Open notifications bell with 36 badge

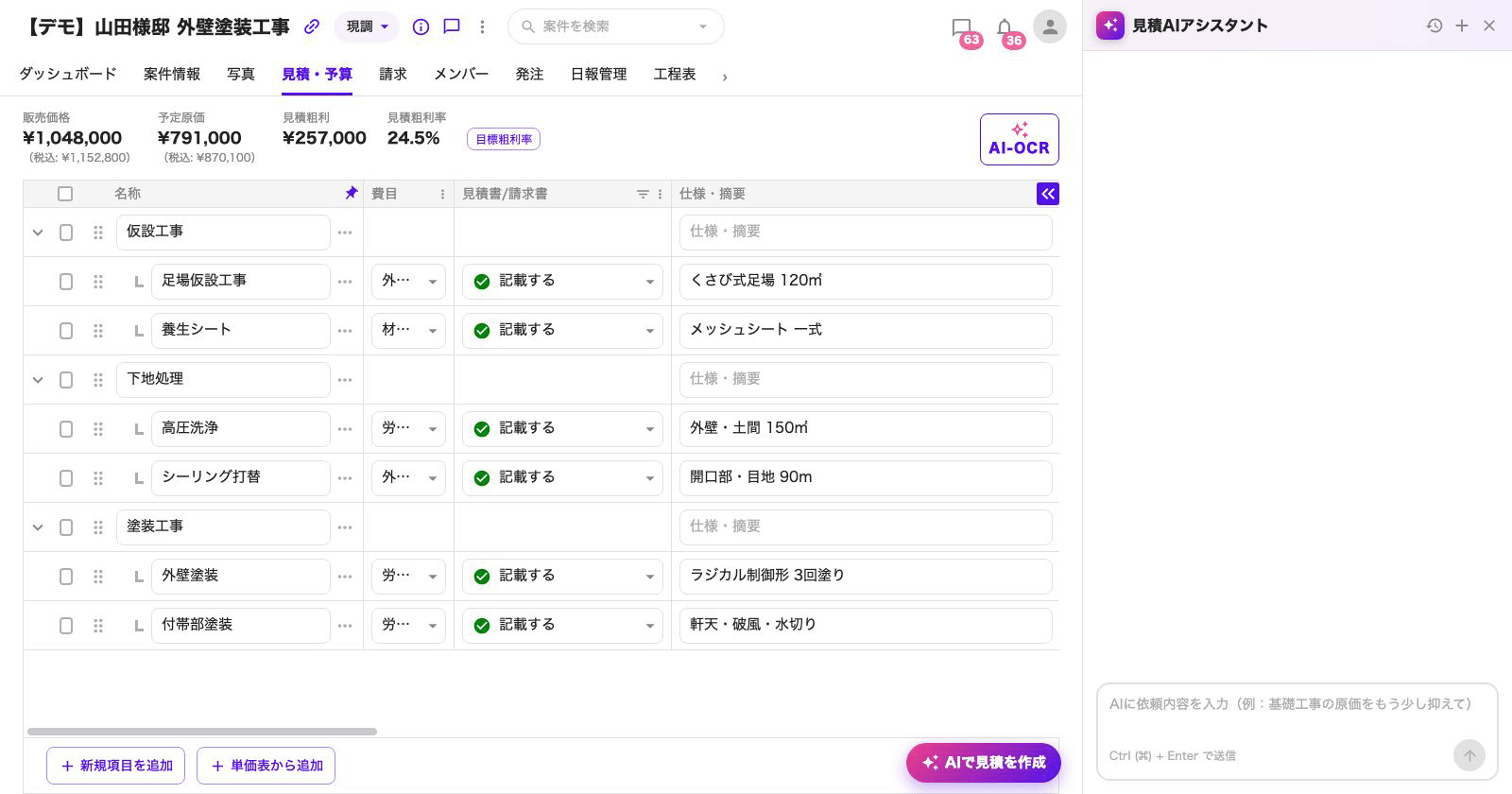tap(1005, 27)
